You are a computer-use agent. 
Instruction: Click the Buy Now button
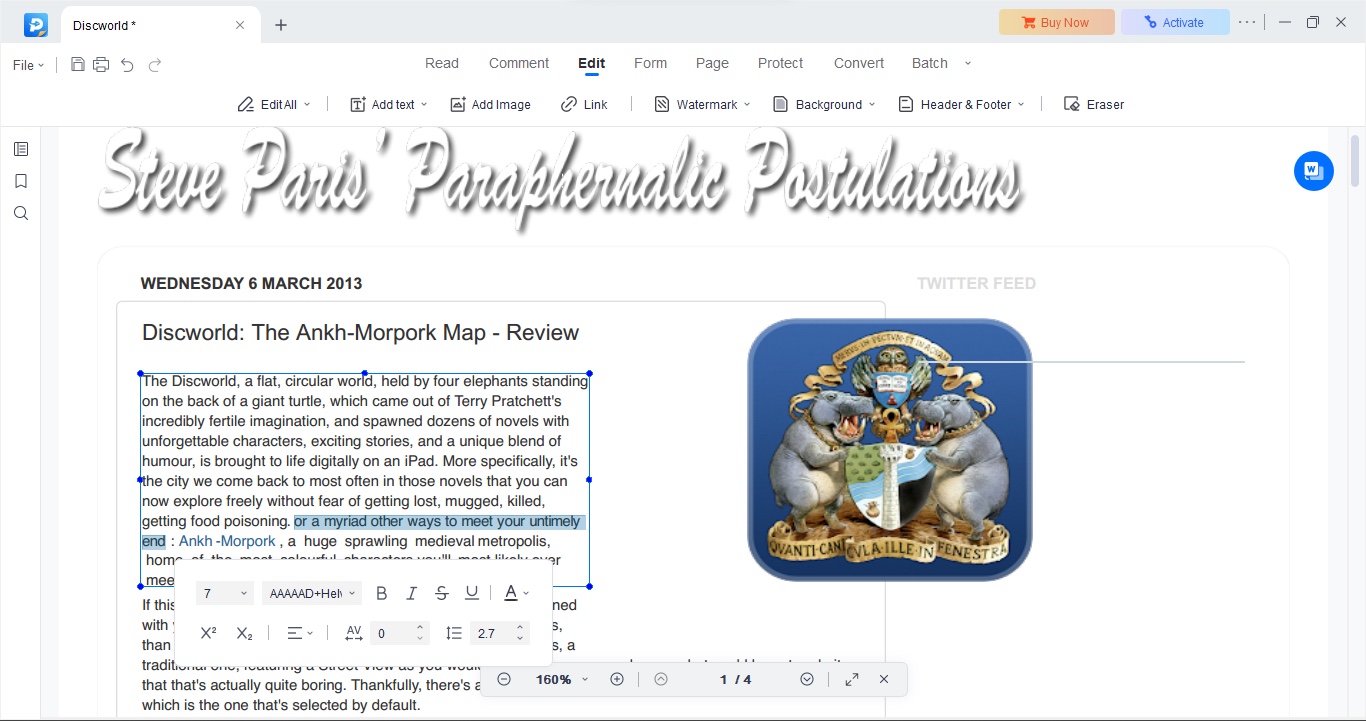(x=1056, y=22)
